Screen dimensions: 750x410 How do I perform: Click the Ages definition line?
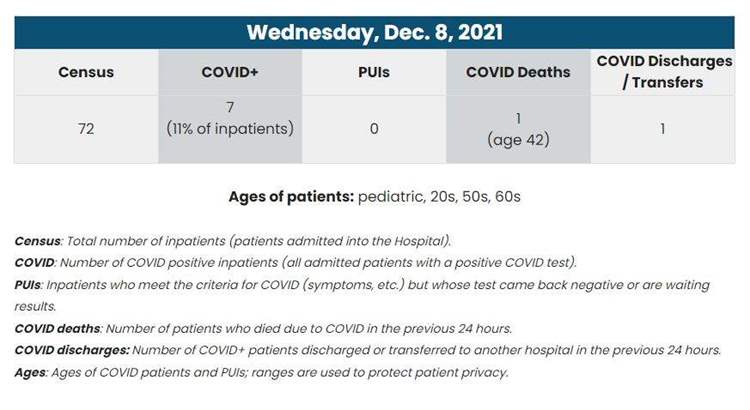pos(261,372)
